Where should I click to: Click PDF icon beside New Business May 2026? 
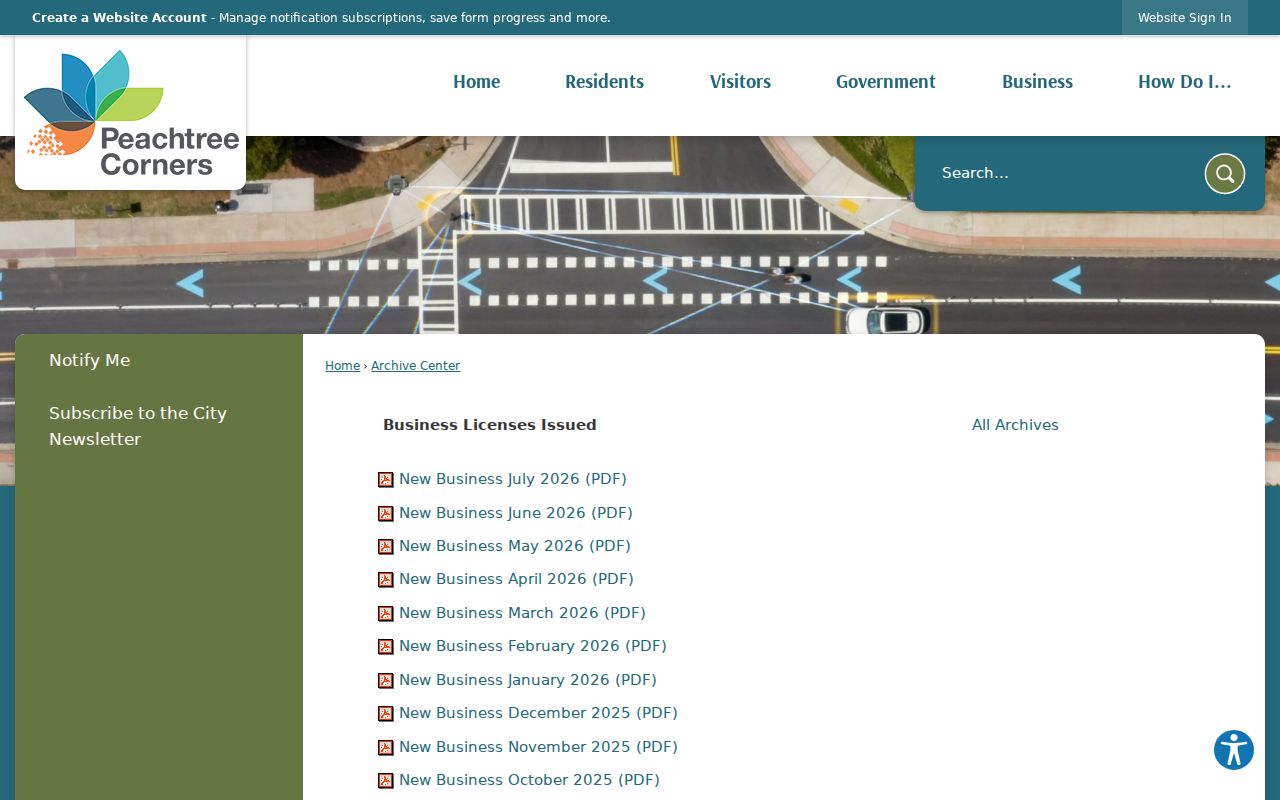[x=386, y=547]
